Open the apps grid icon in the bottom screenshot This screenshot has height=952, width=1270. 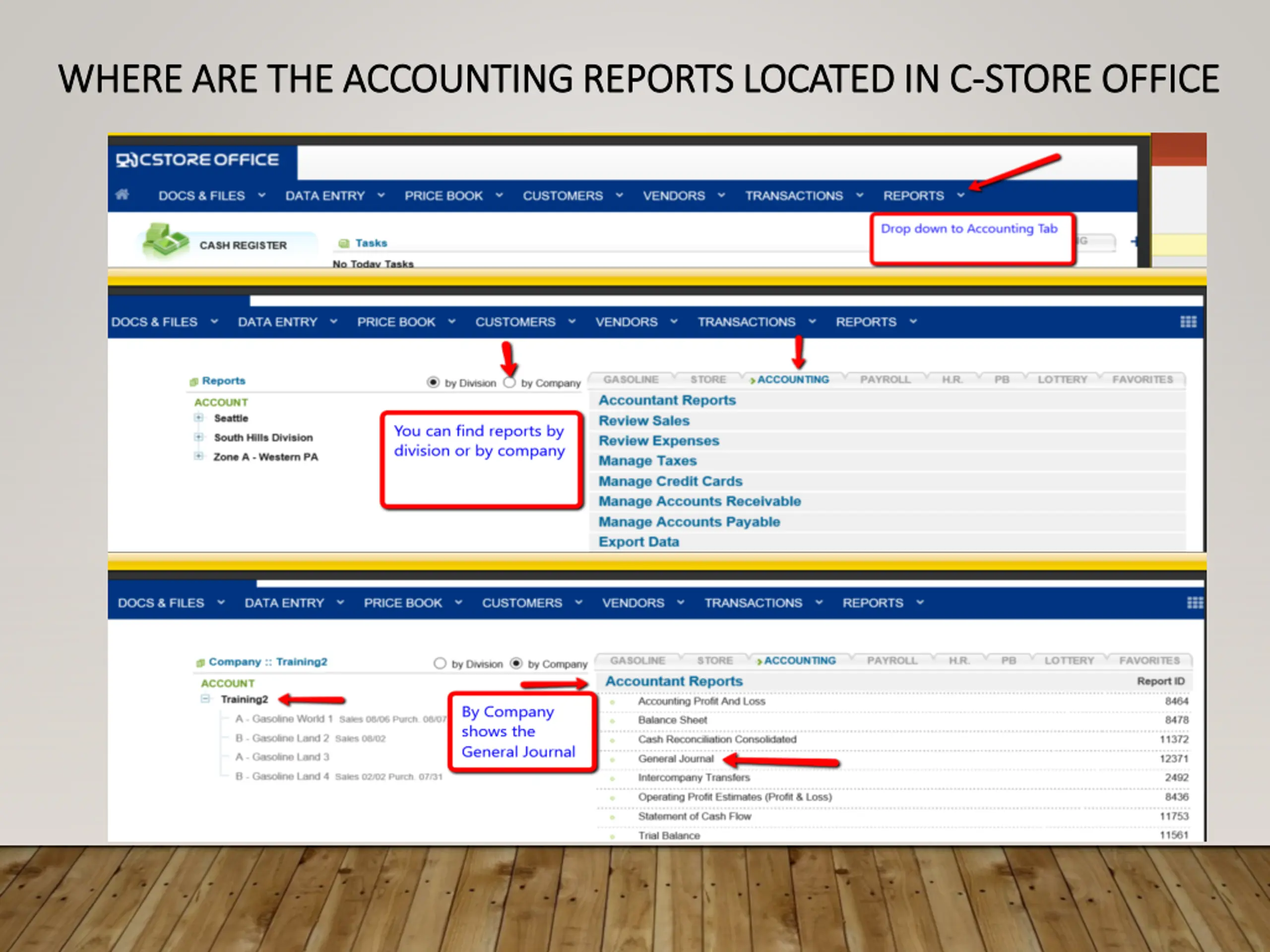tap(1195, 602)
